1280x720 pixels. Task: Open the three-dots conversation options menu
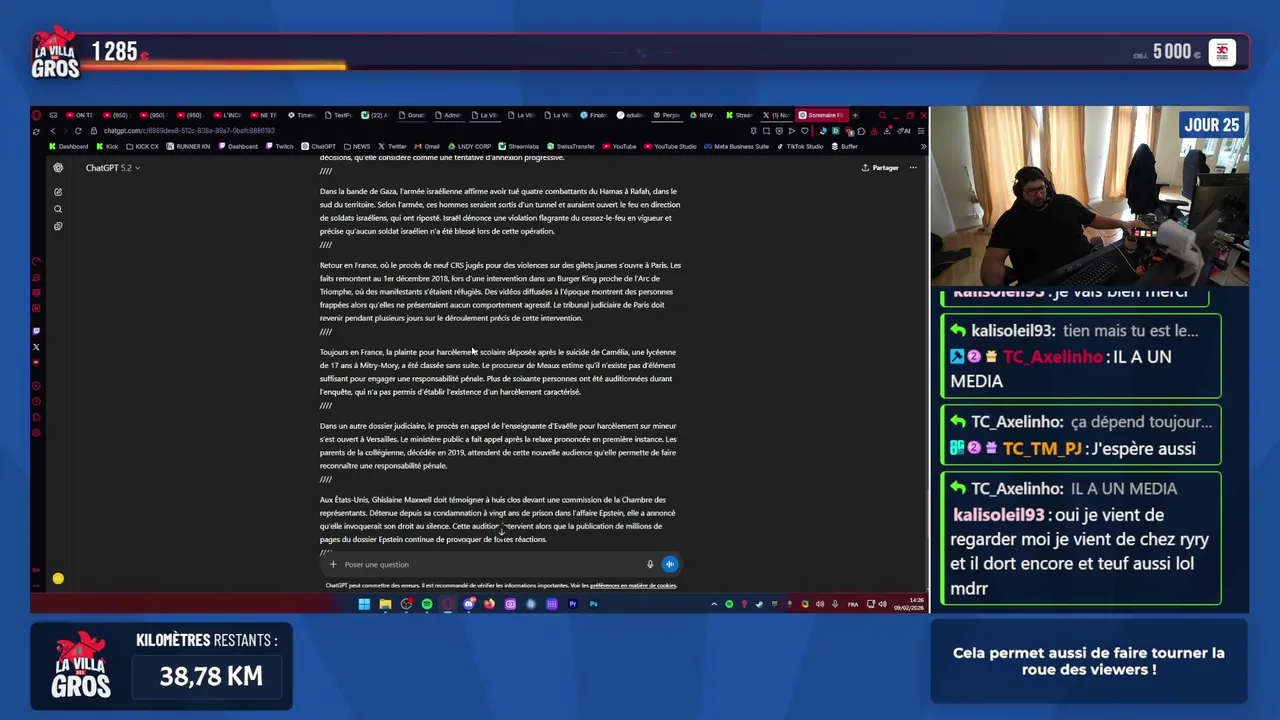tap(913, 168)
